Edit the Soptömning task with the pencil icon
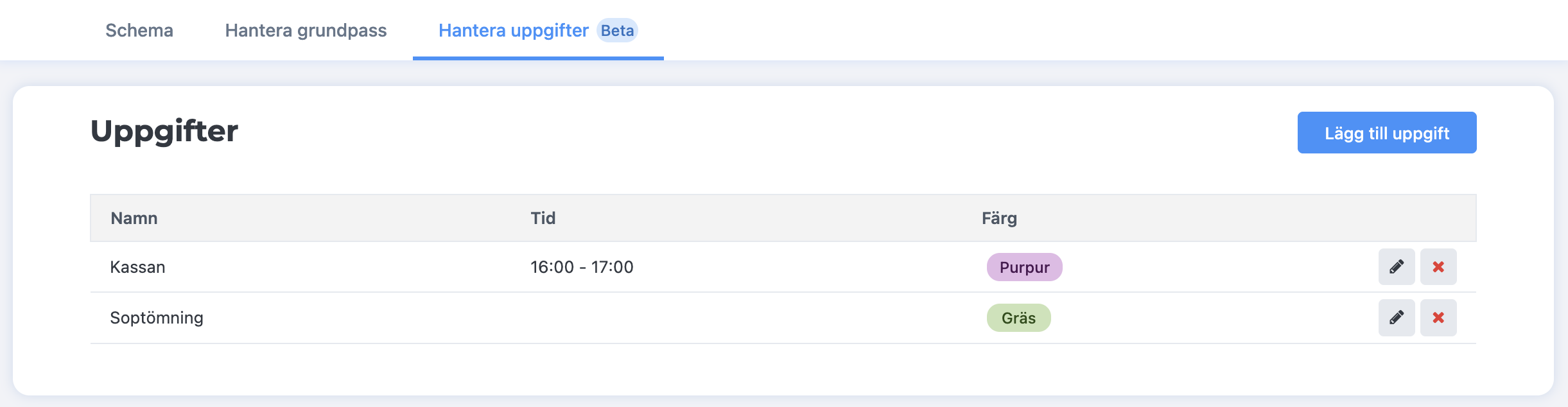This screenshot has height=407, width=1568. point(1396,317)
